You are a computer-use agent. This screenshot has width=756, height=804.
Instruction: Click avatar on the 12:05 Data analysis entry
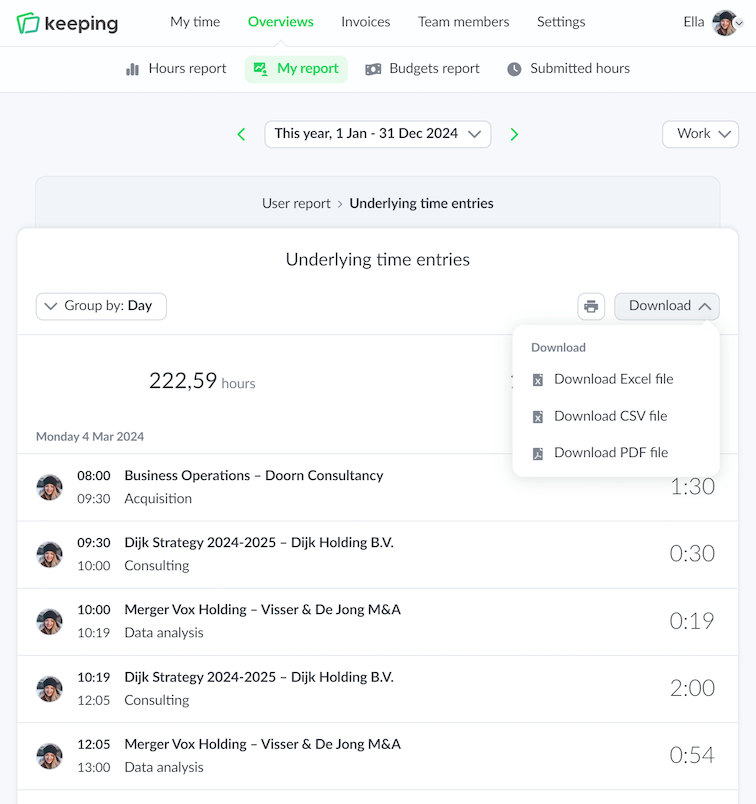(x=49, y=756)
